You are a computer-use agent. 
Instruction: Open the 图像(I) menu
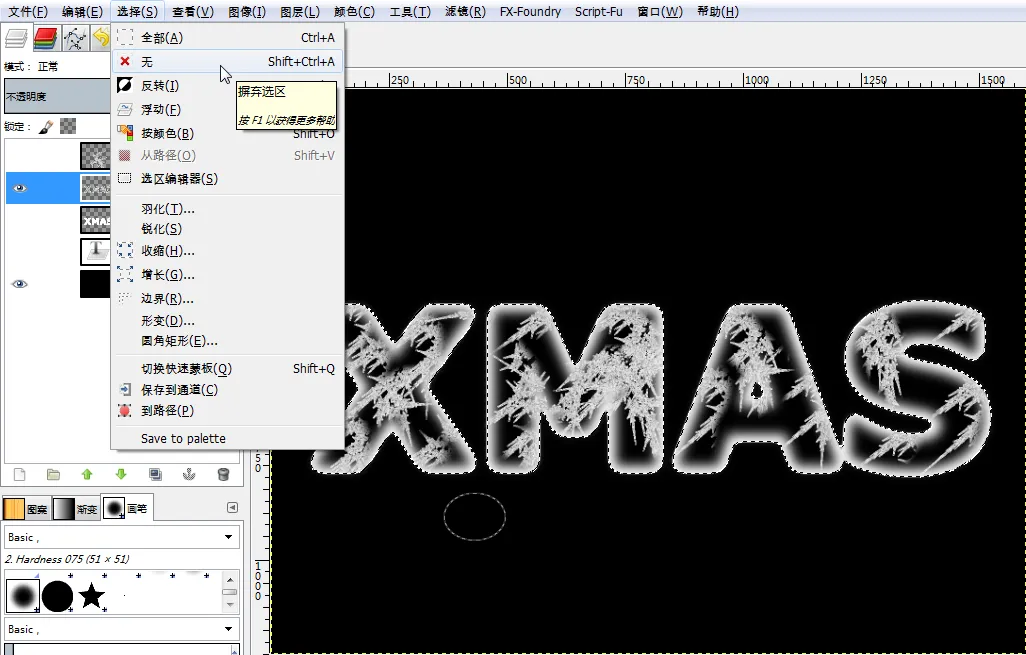(247, 12)
